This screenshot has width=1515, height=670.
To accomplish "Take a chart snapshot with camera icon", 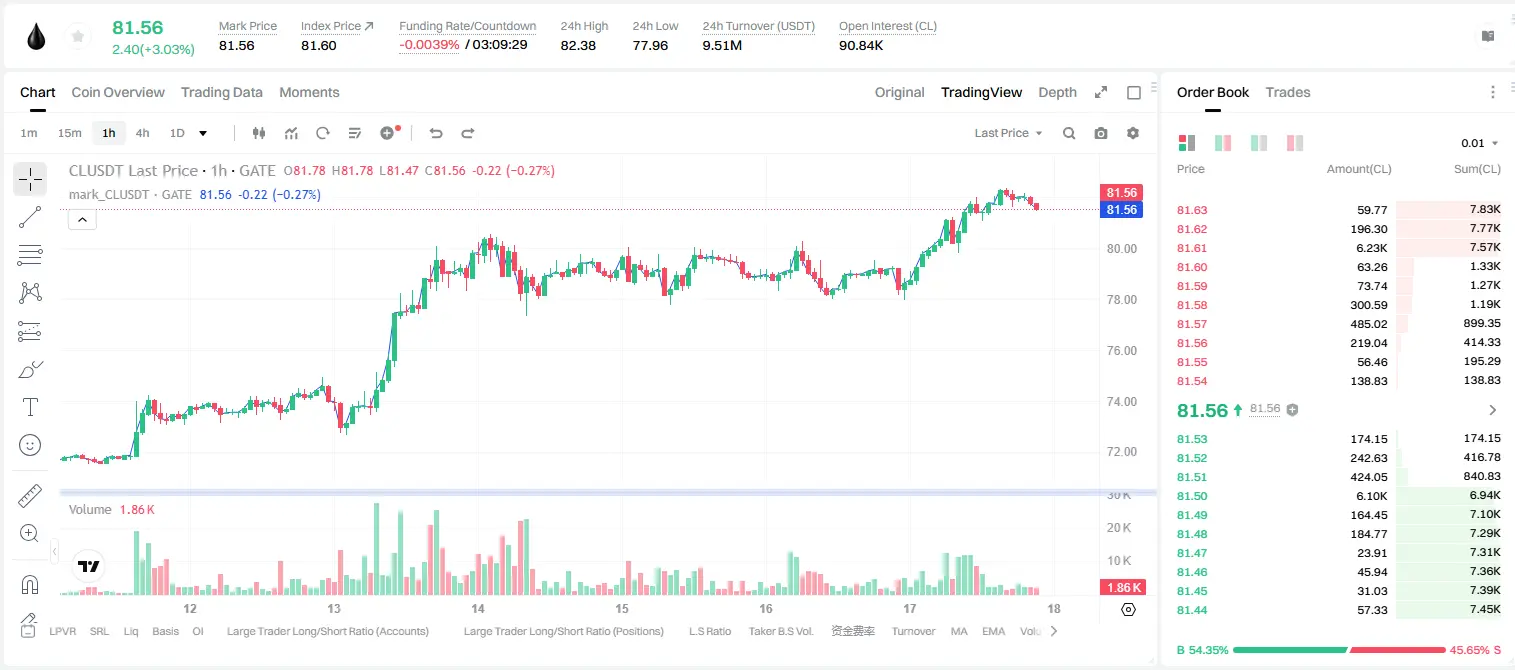I will pyautogui.click(x=1101, y=133).
